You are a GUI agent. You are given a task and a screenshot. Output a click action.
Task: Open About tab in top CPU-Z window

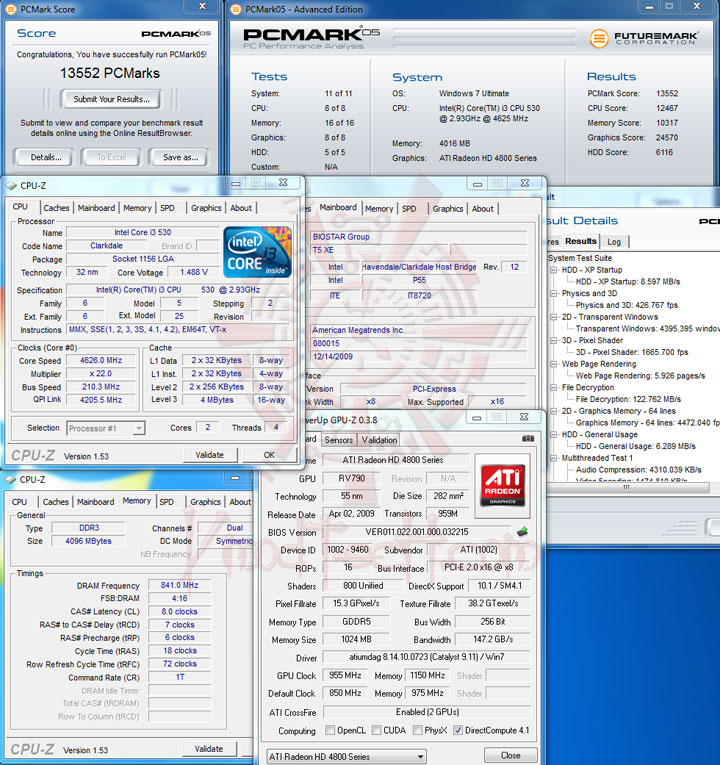(241, 208)
